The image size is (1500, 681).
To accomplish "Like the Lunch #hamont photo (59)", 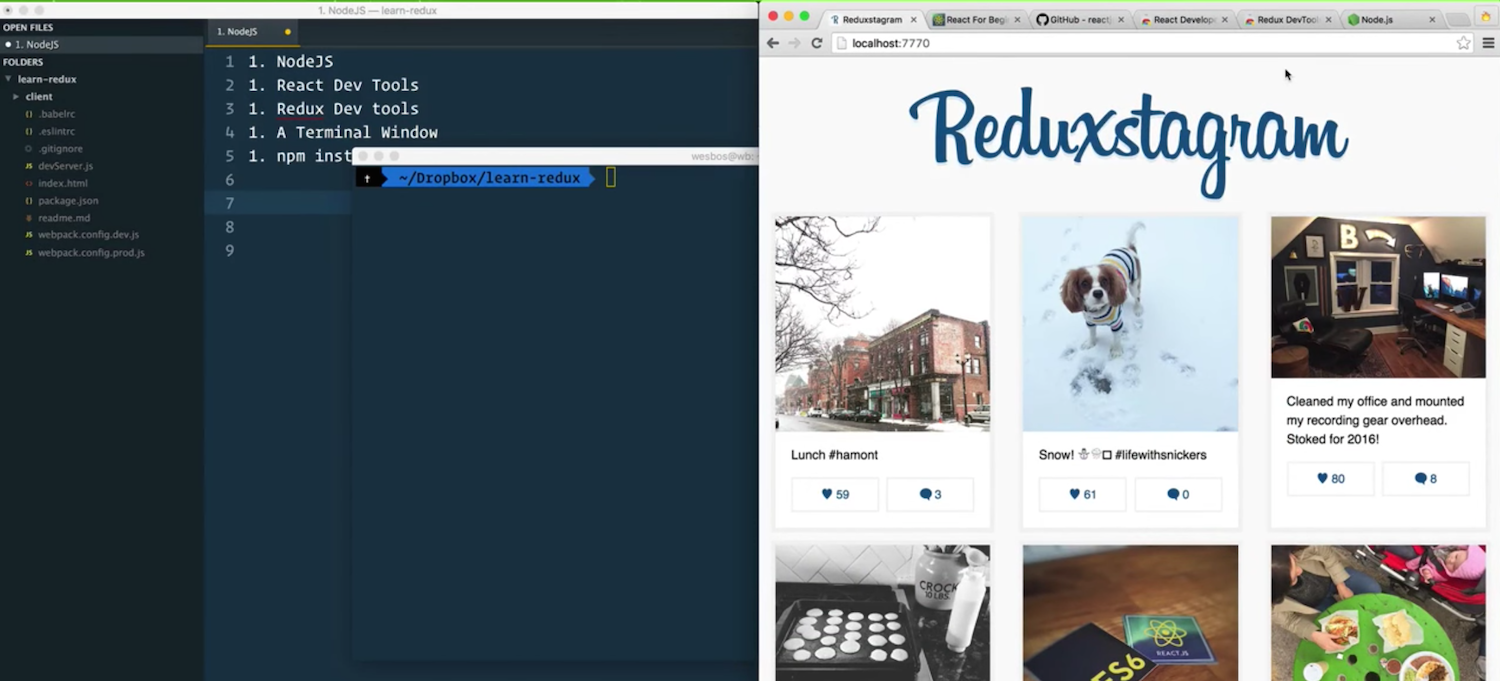I will click(835, 494).
